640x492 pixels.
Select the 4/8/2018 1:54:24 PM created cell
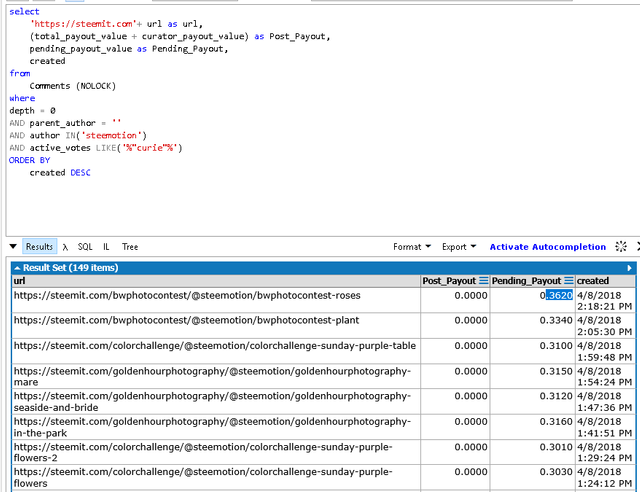(604, 376)
